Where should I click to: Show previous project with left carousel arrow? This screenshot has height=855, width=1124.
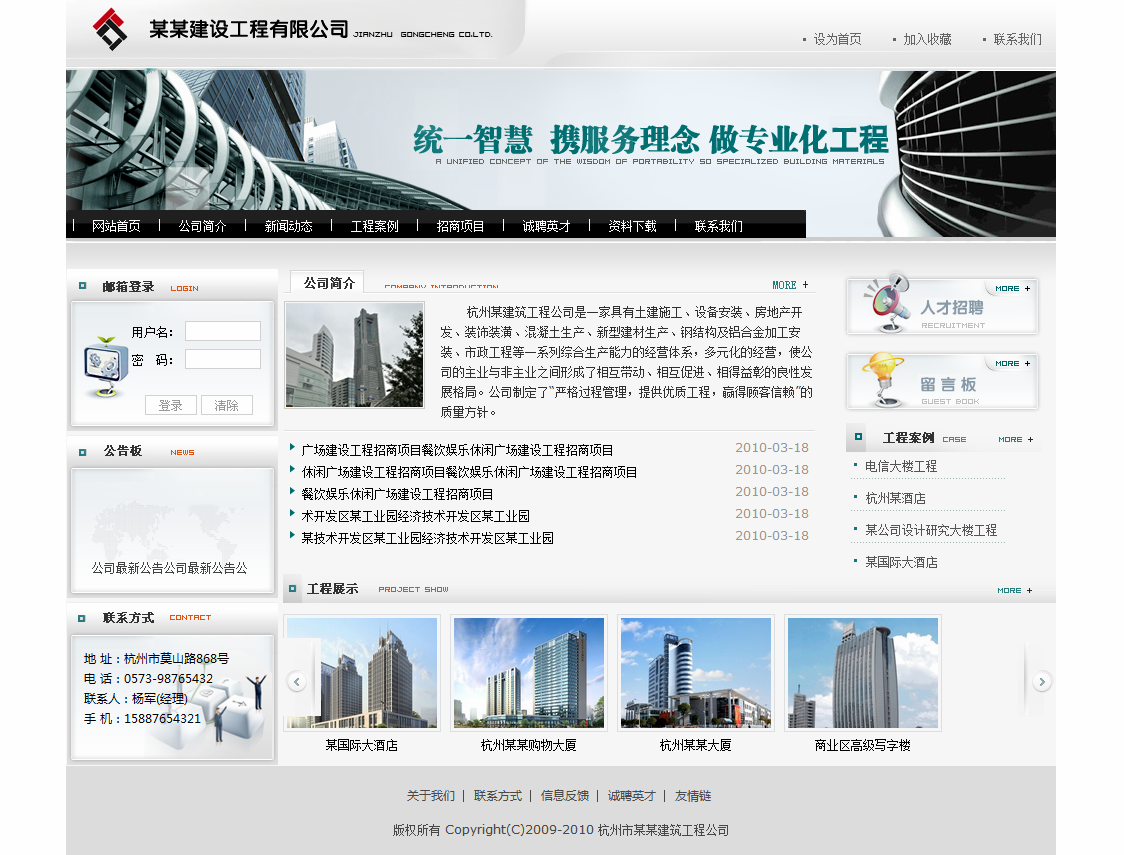pos(297,682)
